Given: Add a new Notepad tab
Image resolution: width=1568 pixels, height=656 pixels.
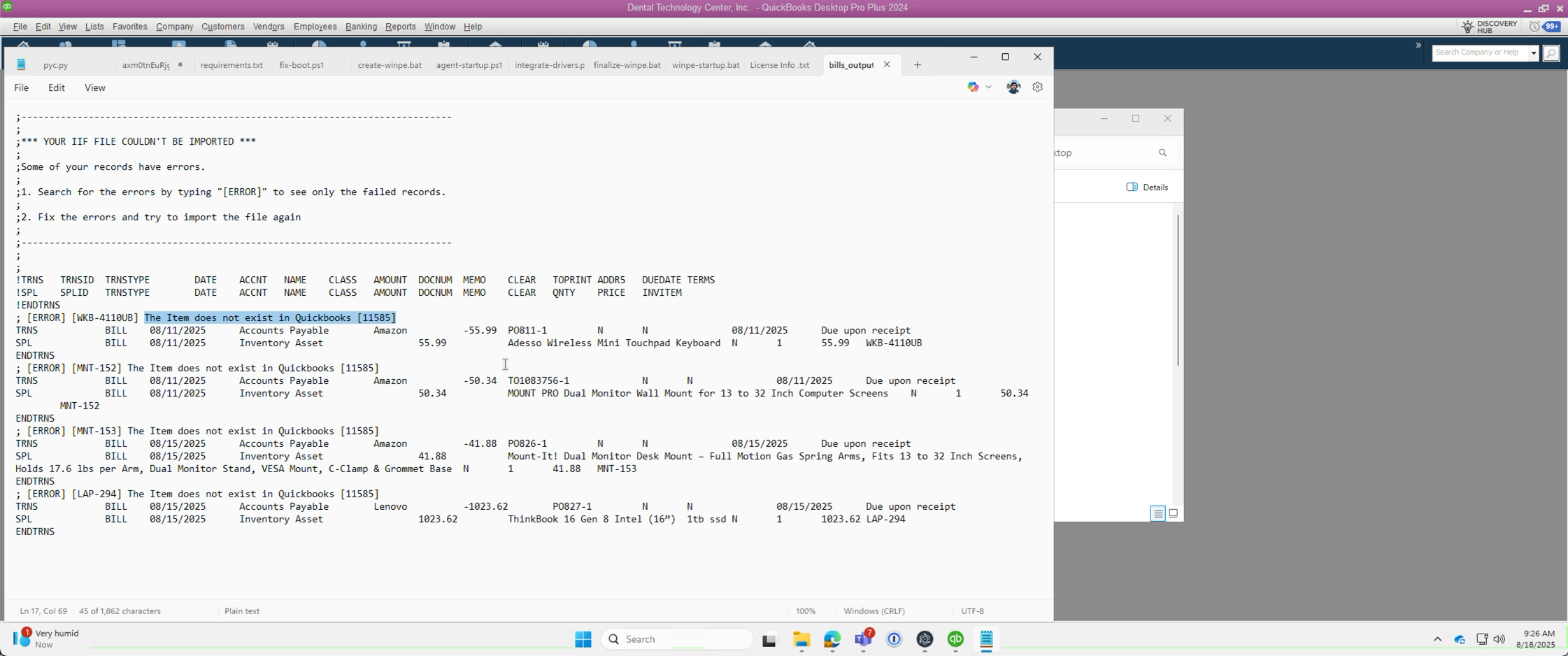Looking at the screenshot, I should (917, 65).
